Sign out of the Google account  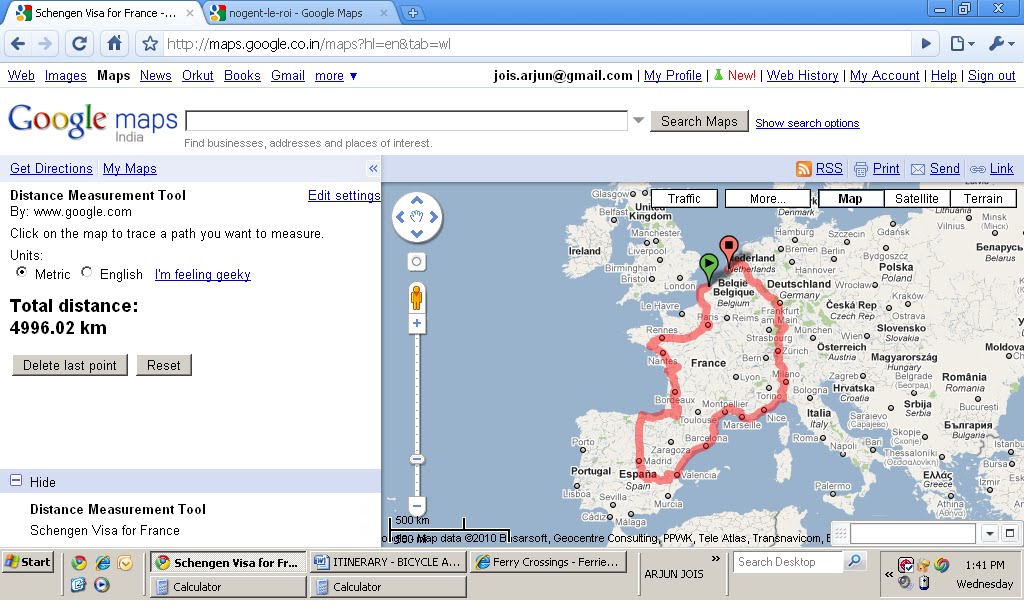[991, 76]
